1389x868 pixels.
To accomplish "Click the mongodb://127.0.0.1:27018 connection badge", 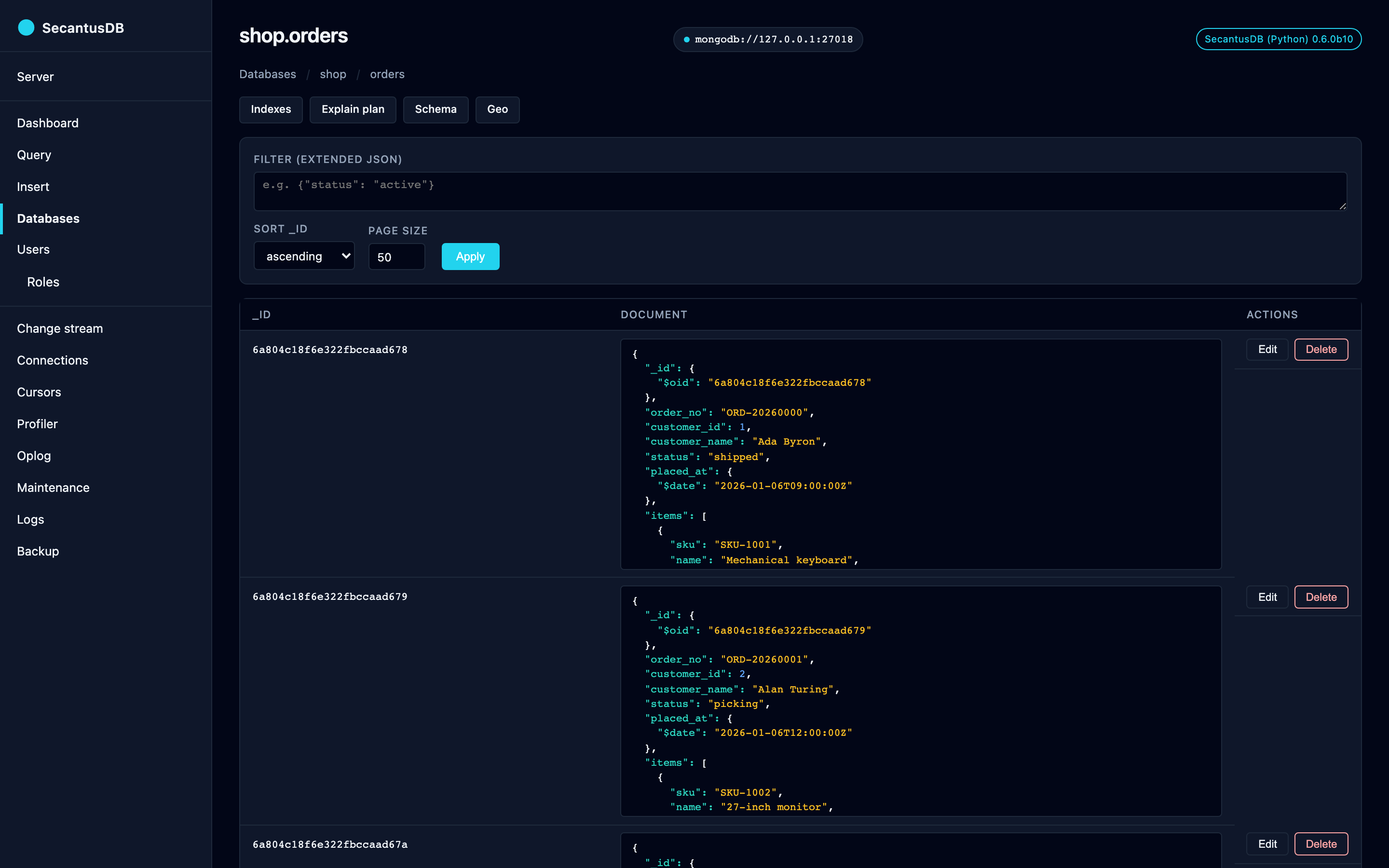I will pyautogui.click(x=768, y=39).
